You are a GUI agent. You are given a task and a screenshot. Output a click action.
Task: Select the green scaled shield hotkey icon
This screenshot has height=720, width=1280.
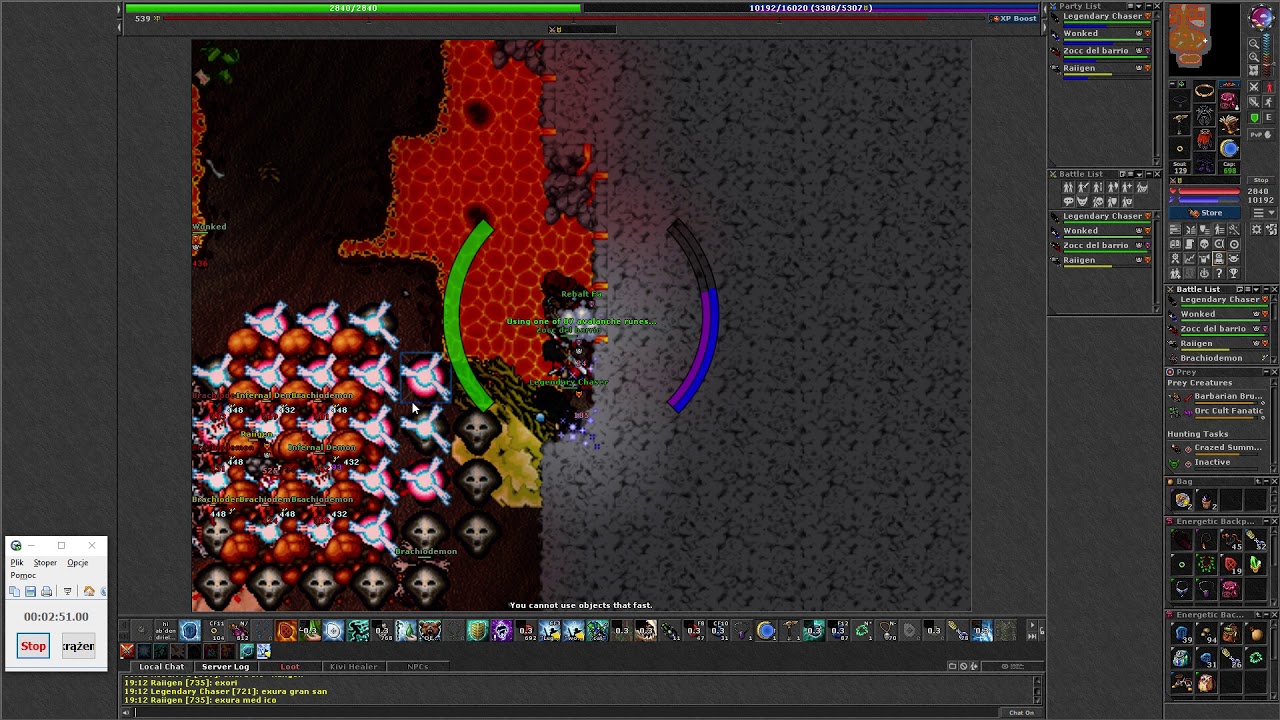pos(478,630)
